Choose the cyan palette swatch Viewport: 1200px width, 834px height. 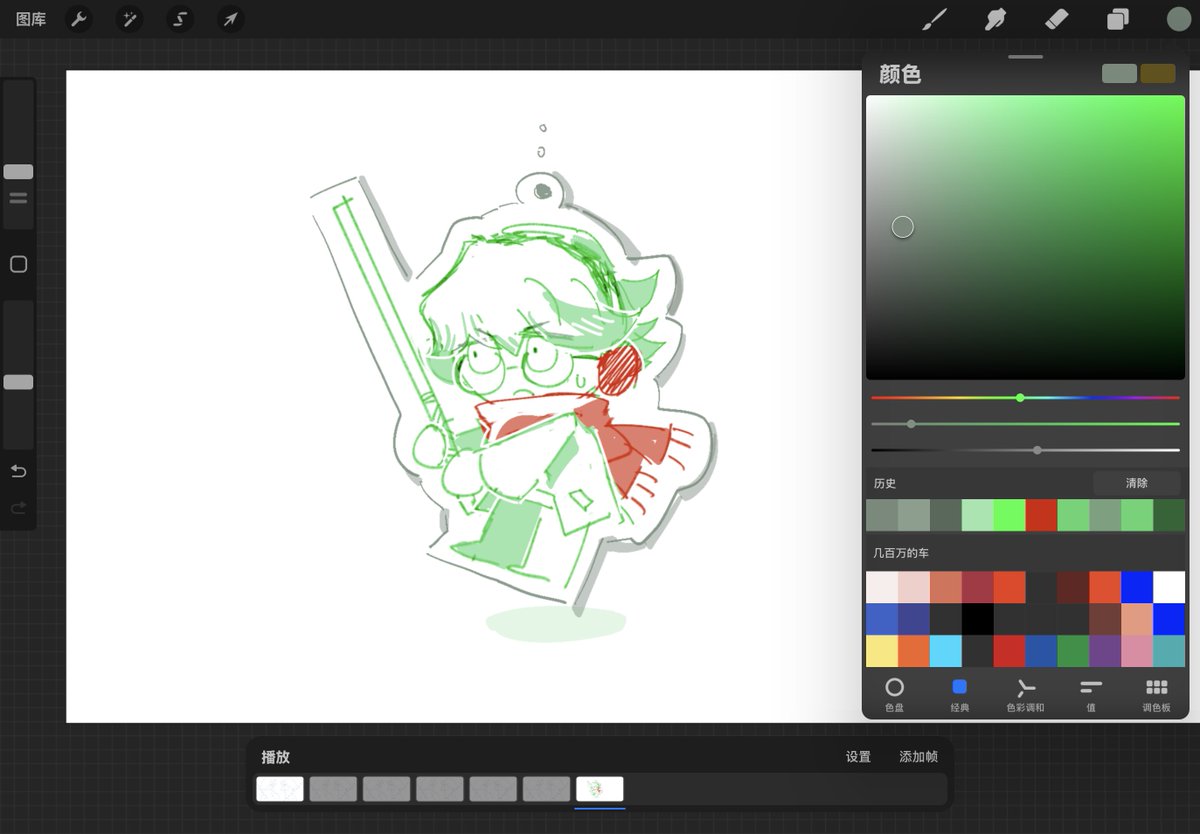tap(946, 651)
